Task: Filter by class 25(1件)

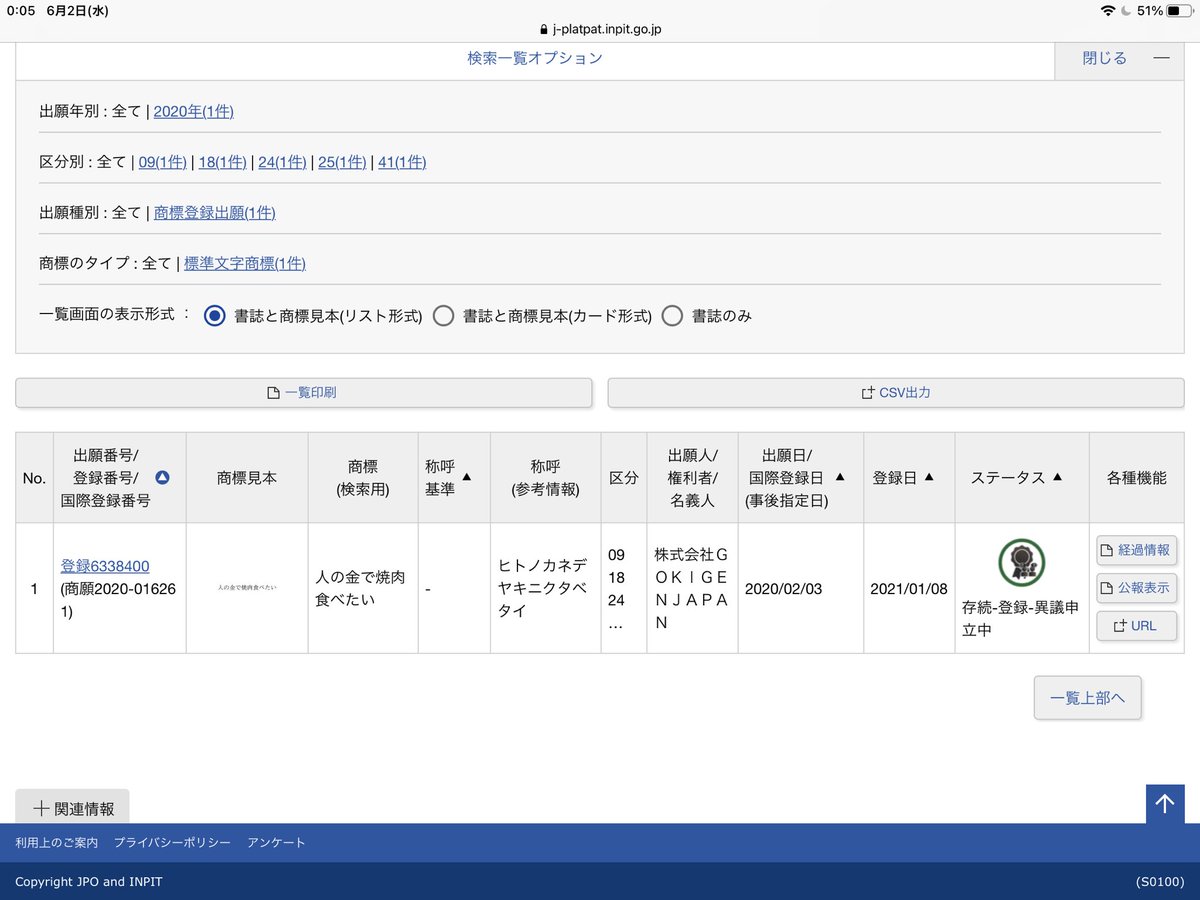Action: tap(342, 162)
